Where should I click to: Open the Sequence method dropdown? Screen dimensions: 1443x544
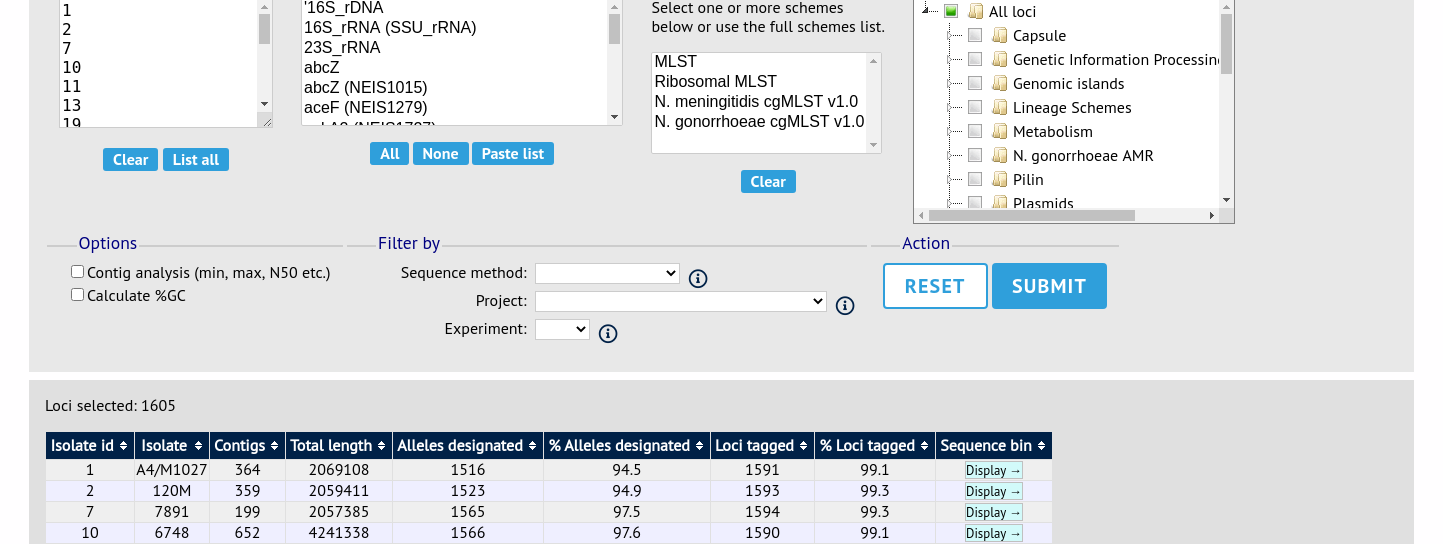607,273
